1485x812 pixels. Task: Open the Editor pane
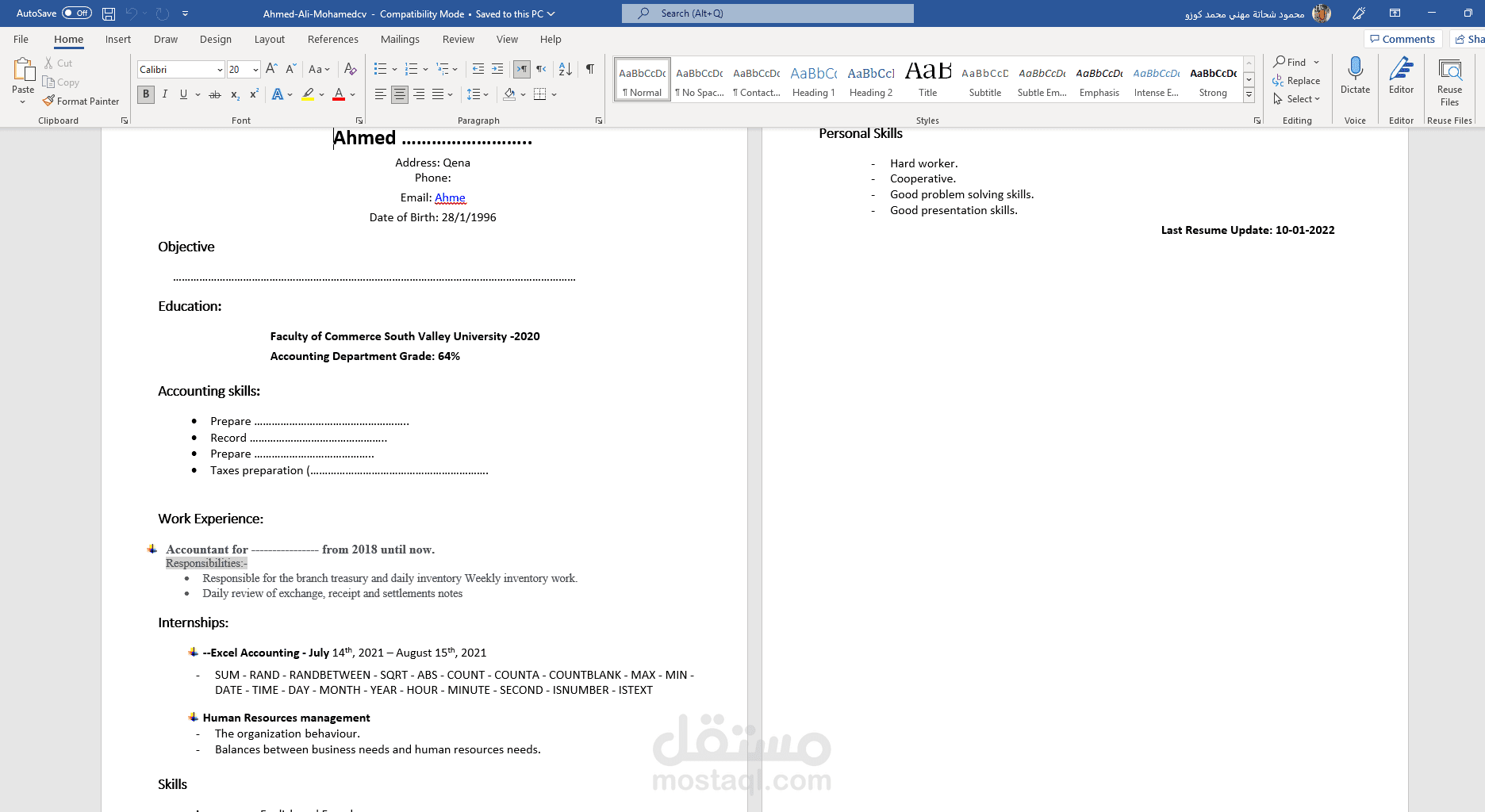coord(1401,76)
